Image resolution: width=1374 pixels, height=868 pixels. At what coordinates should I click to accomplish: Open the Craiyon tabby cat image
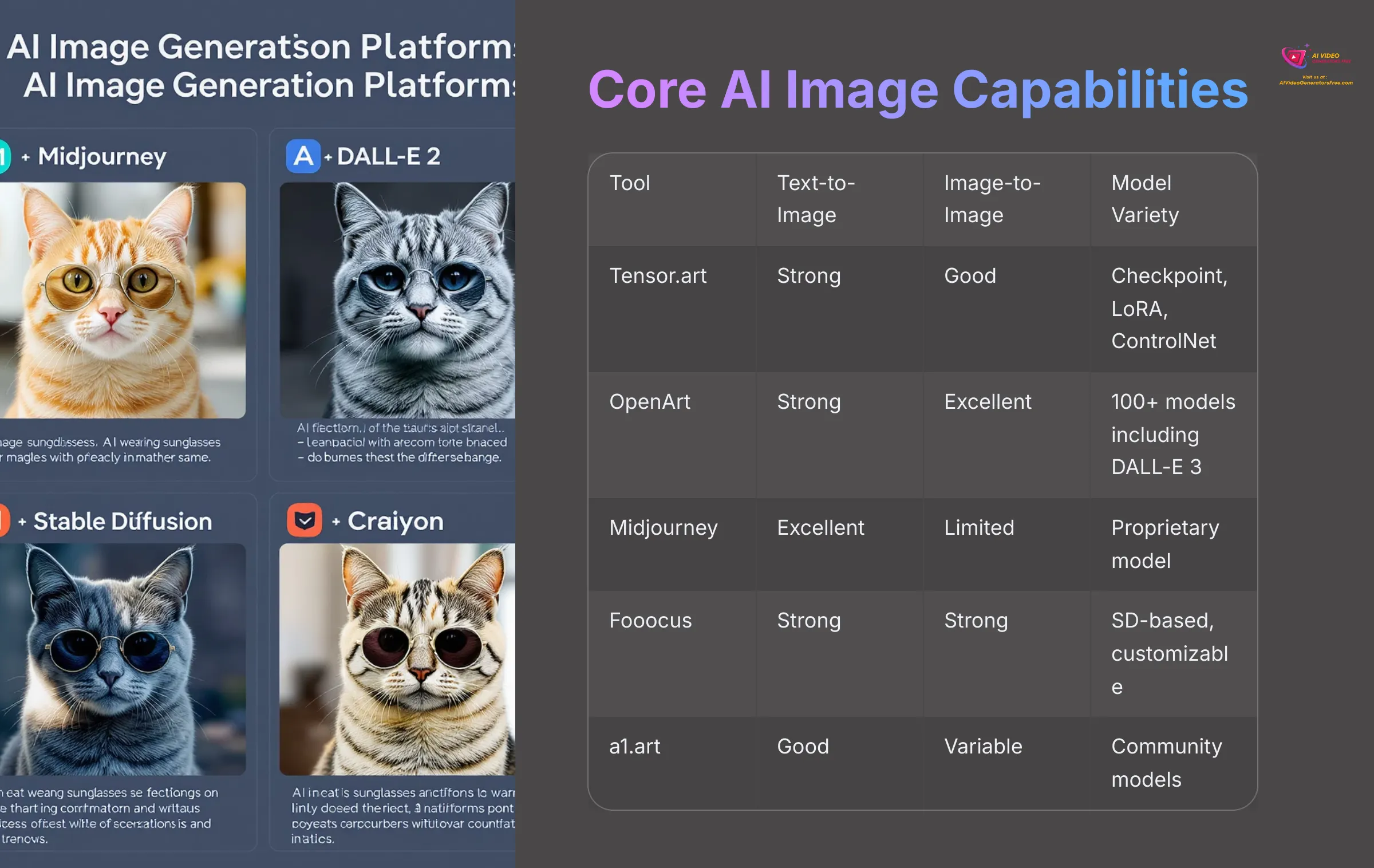click(397, 659)
